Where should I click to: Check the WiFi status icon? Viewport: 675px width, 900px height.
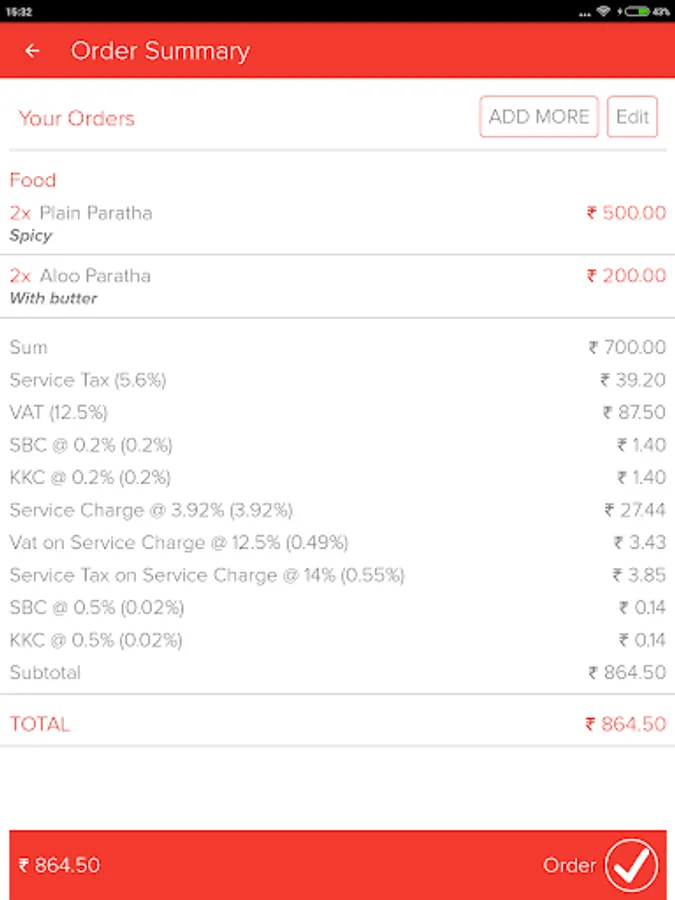(603, 11)
